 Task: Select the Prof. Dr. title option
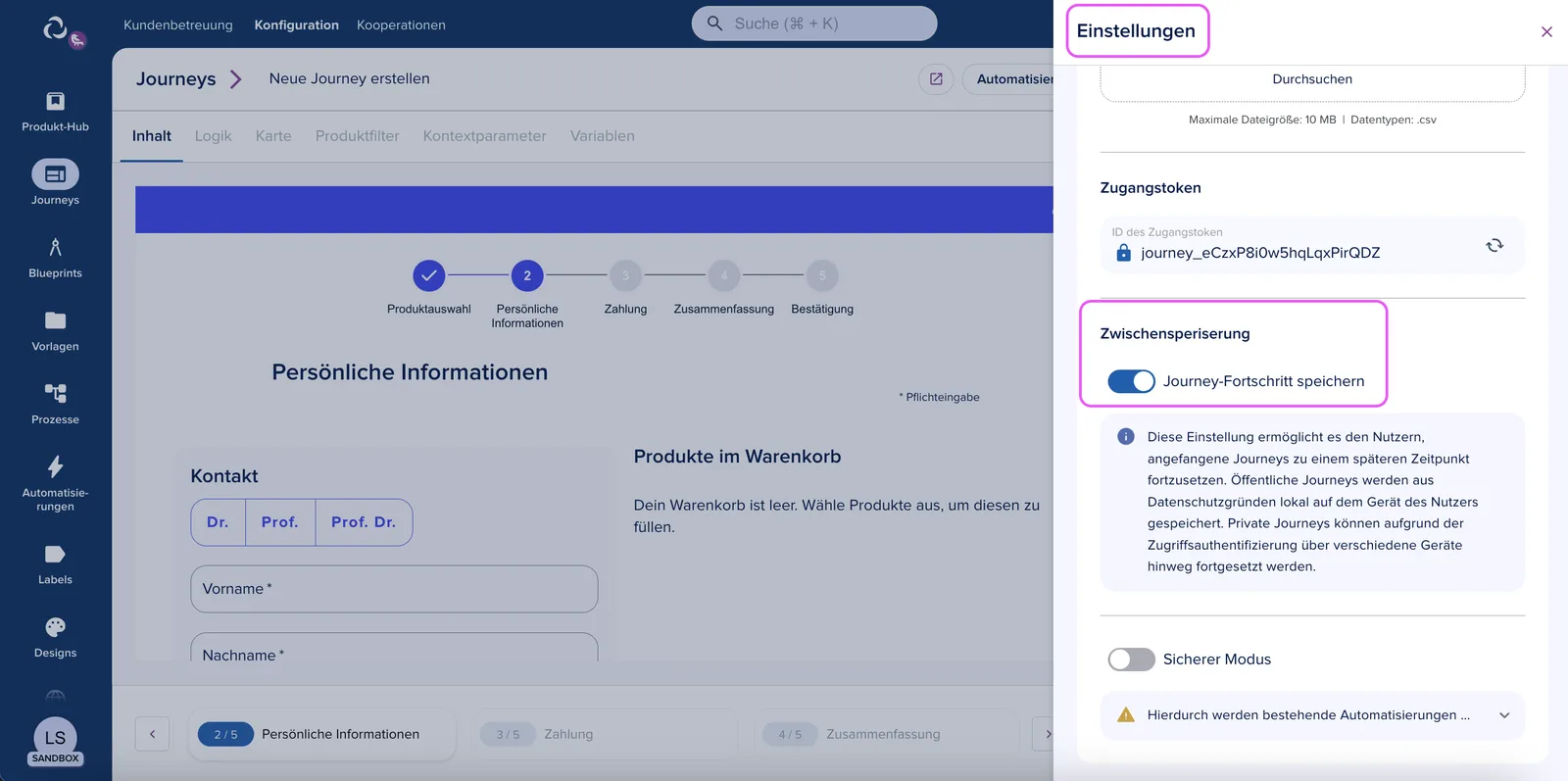pos(364,522)
